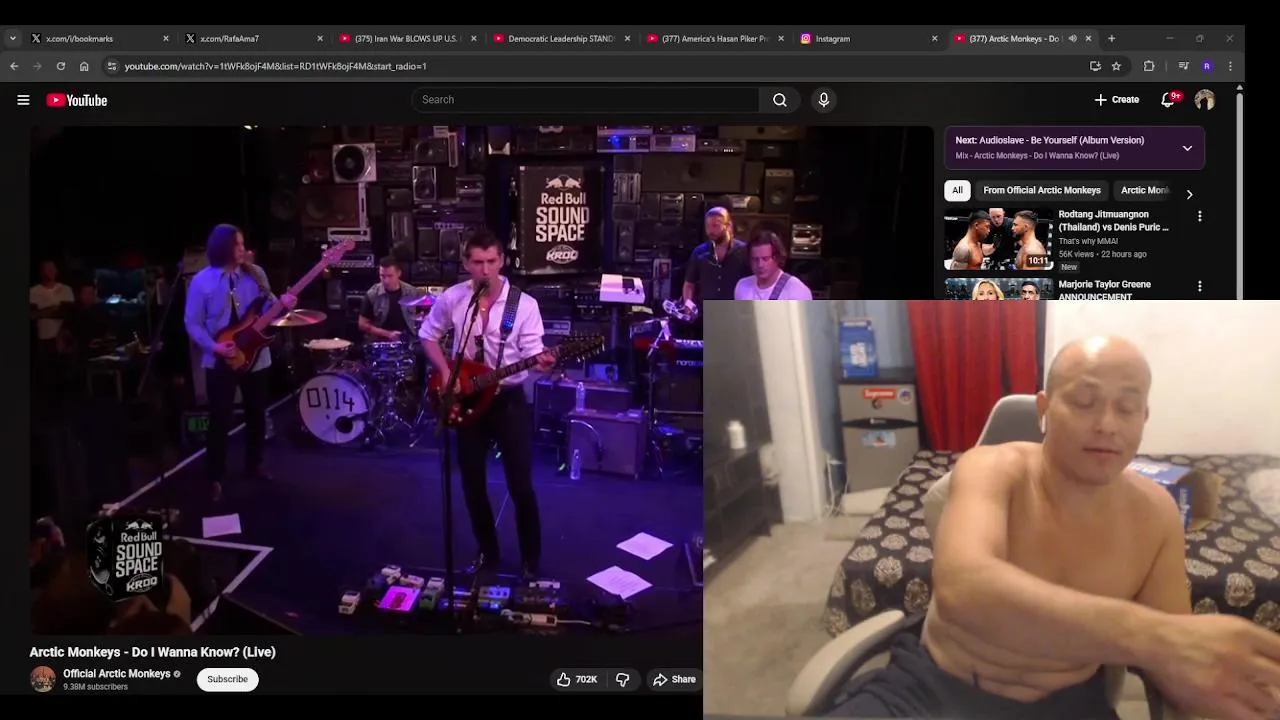1280x720 pixels.
Task: Share the Arctic Monkeys video
Action: pos(674,679)
